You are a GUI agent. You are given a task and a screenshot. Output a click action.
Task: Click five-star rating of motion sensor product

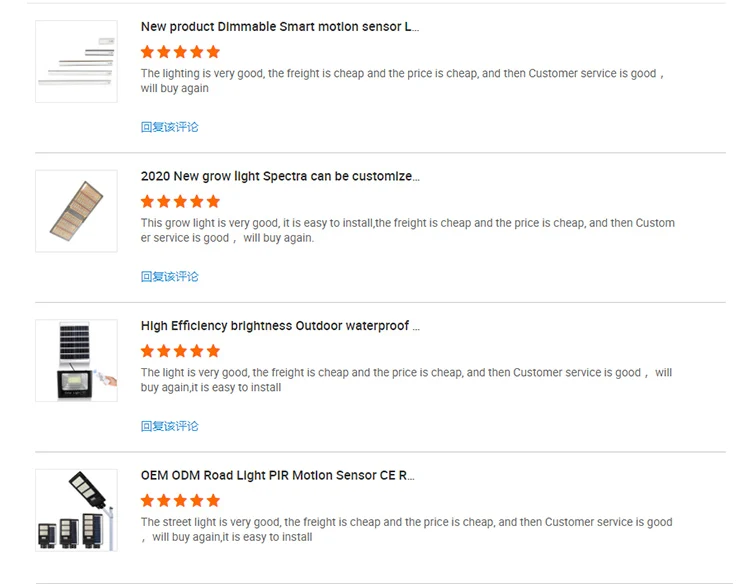pos(180,52)
